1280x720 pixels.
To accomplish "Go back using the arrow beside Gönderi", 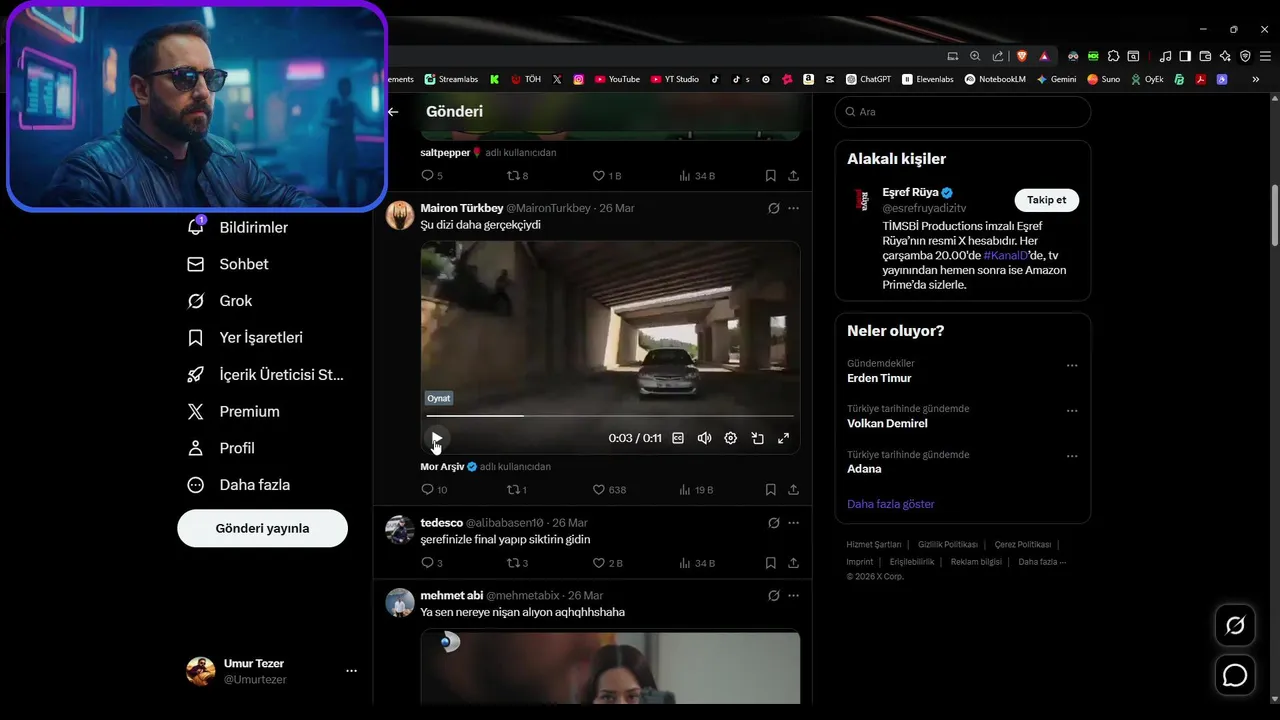I will tap(393, 112).
